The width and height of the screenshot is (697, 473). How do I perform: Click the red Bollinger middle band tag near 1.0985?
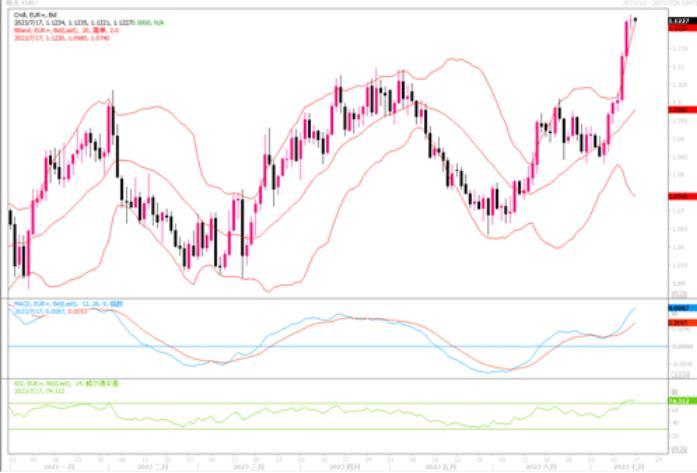point(682,109)
